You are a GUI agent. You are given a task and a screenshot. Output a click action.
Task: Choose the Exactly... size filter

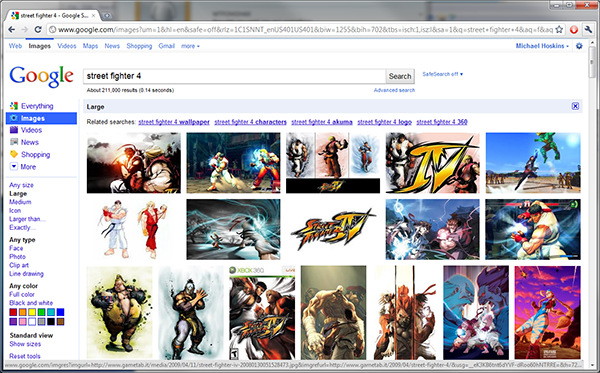pyautogui.click(x=22, y=227)
